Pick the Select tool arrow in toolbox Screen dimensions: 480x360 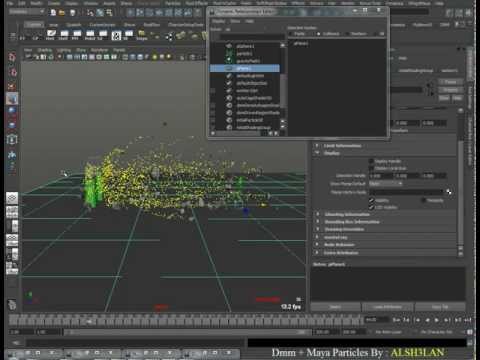tap(12, 57)
